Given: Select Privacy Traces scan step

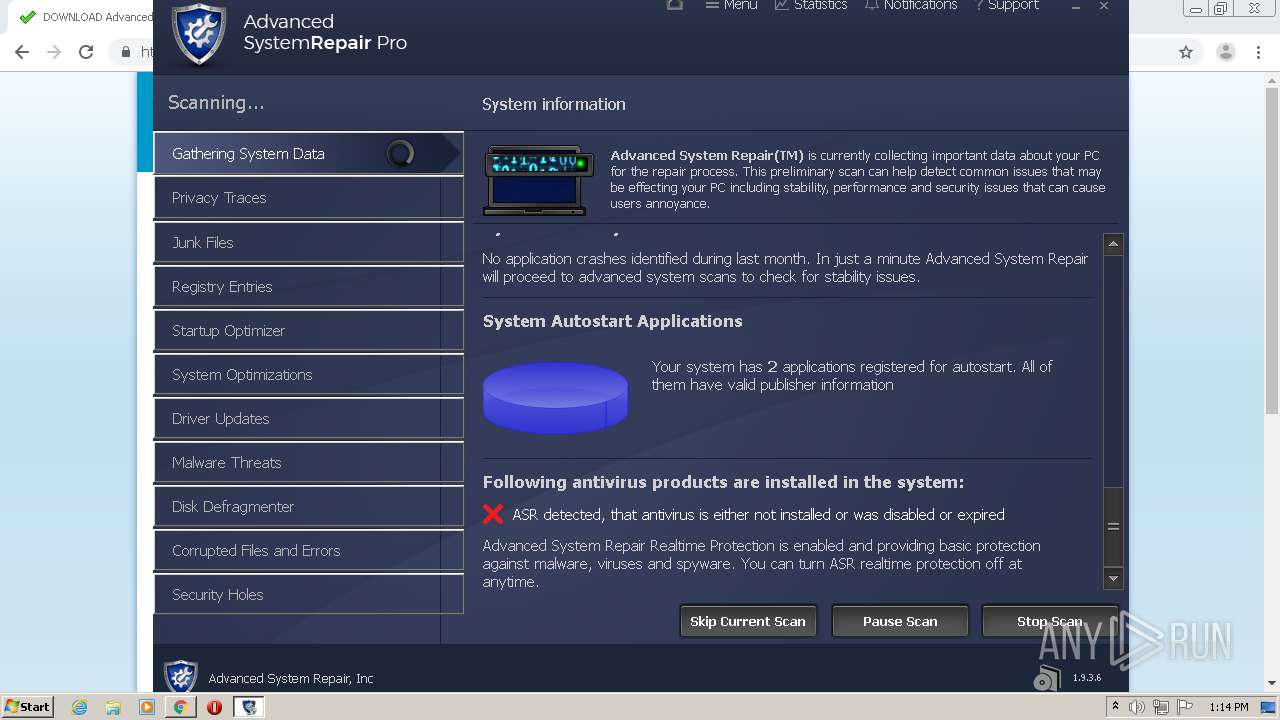Looking at the screenshot, I should coord(308,198).
